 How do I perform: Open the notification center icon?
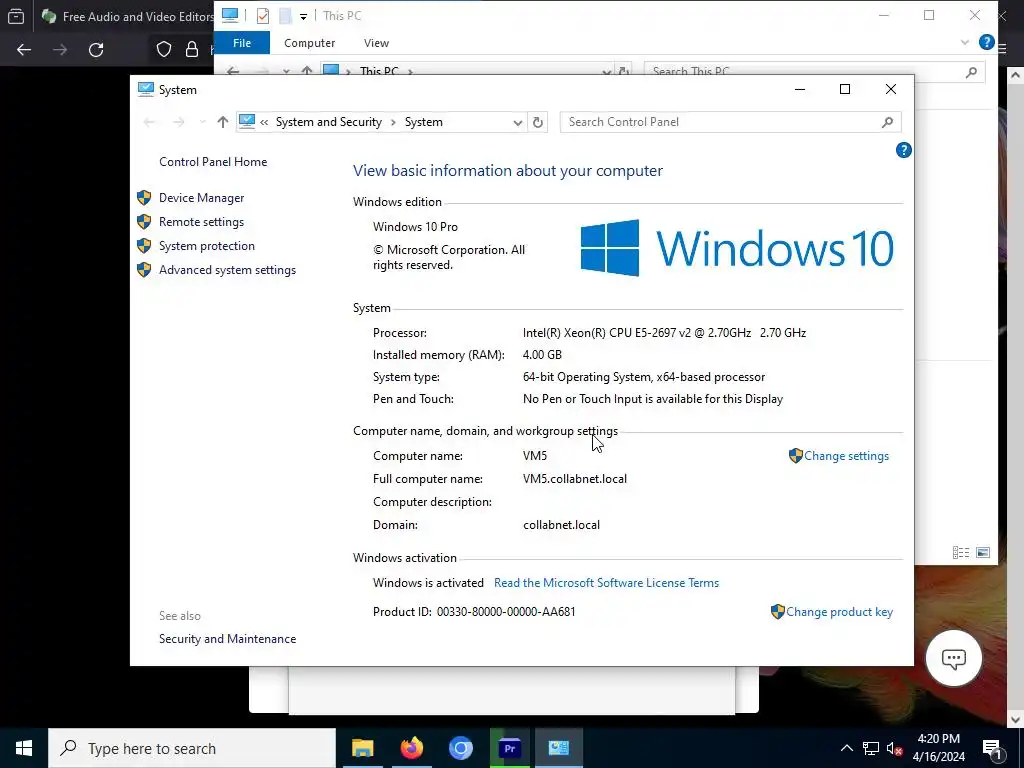click(x=993, y=748)
